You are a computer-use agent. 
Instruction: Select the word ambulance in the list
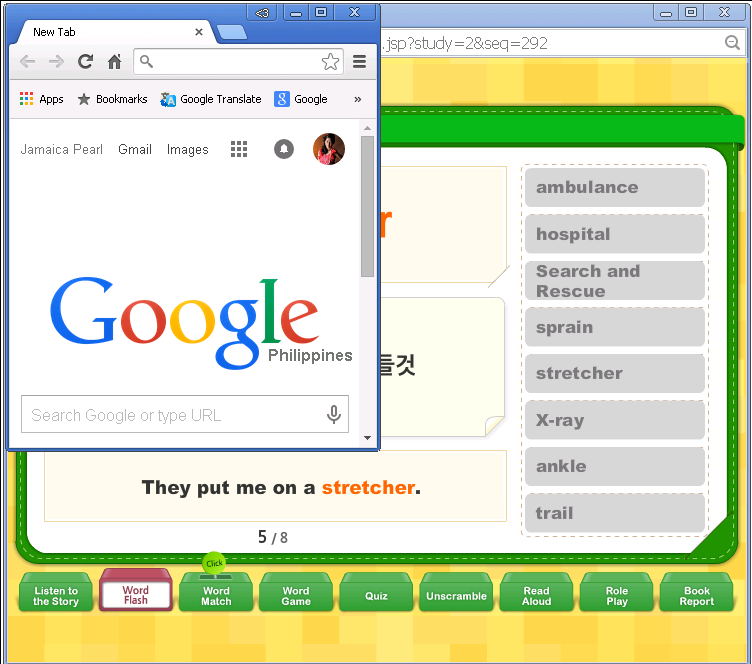coord(615,187)
